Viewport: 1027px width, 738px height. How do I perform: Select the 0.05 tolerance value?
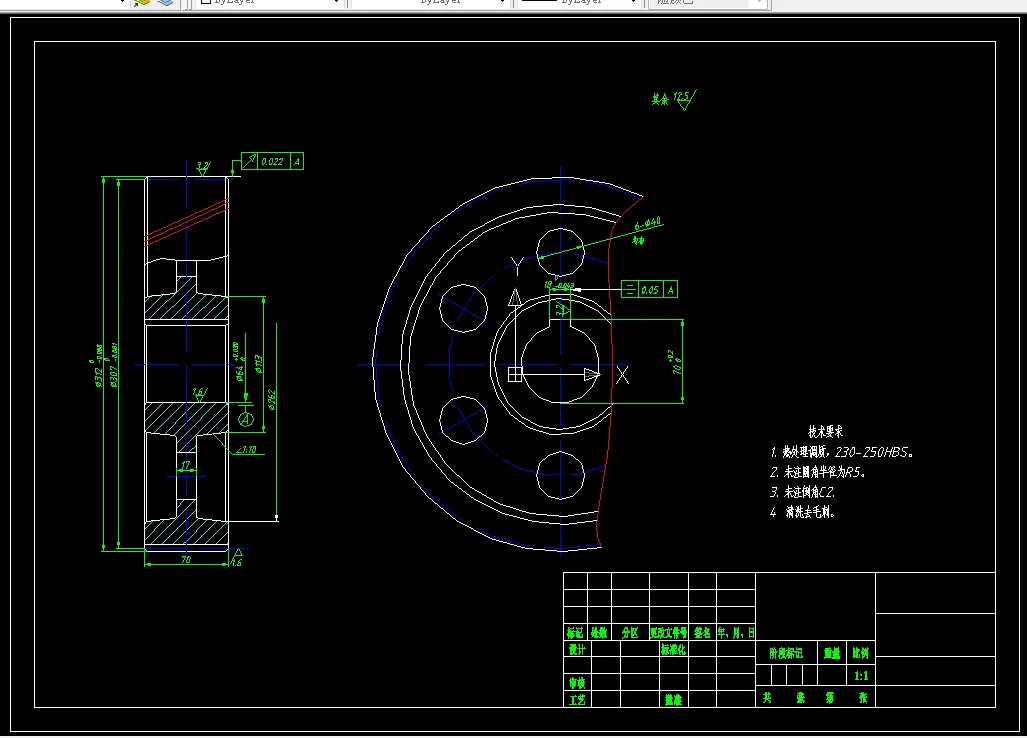tap(650, 289)
